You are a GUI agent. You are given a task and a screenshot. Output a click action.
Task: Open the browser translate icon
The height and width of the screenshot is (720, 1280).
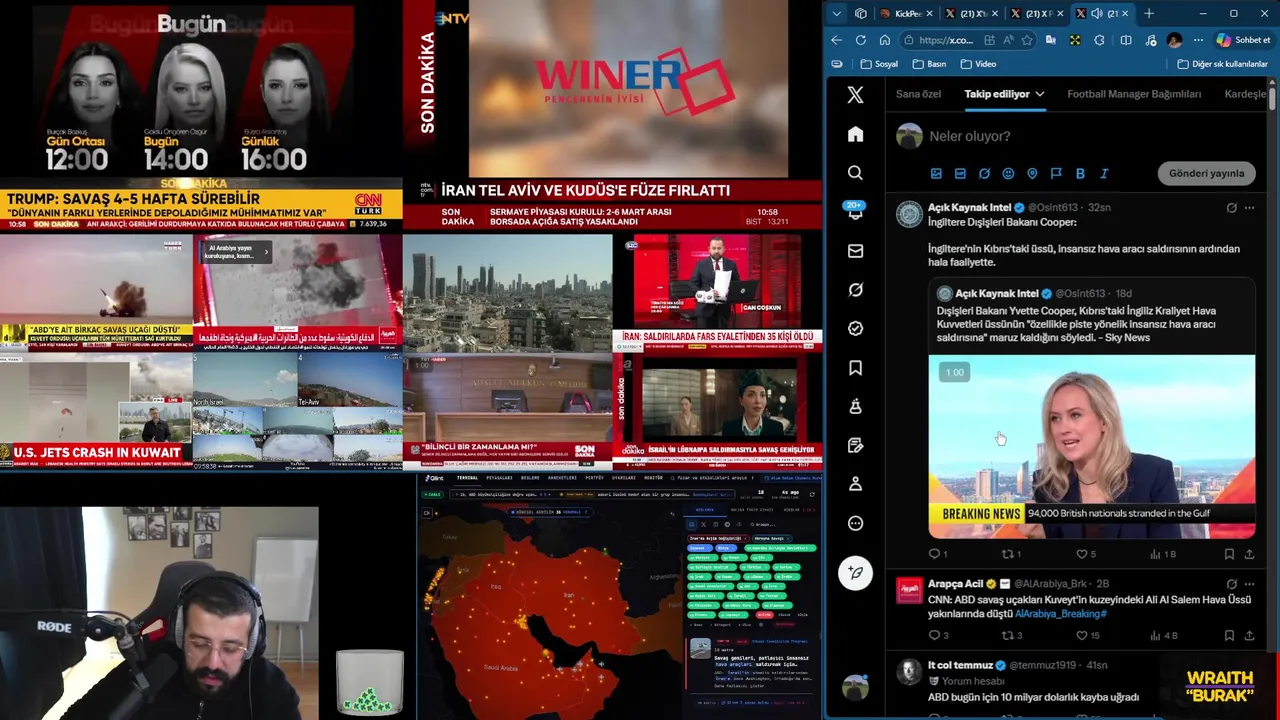[1050, 40]
